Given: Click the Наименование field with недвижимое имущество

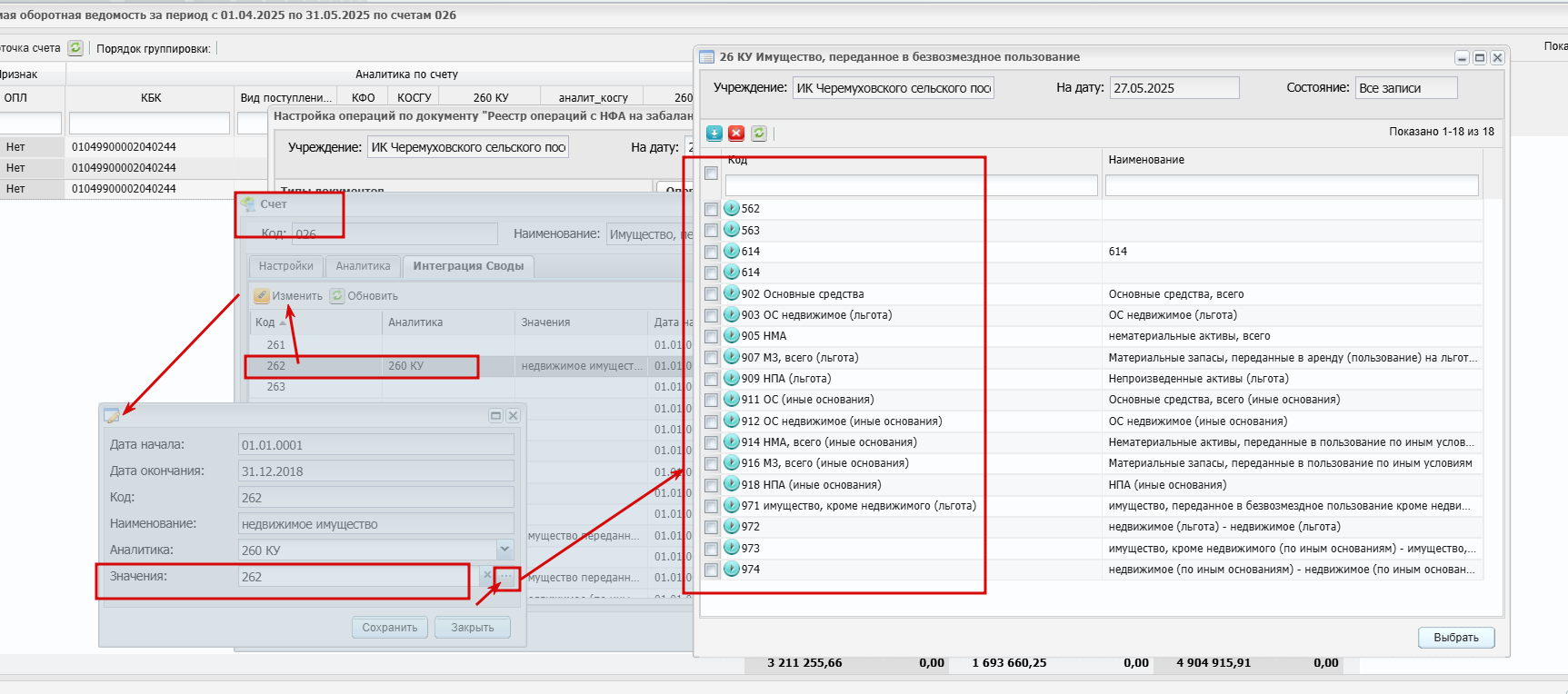Looking at the screenshot, I should click(376, 523).
